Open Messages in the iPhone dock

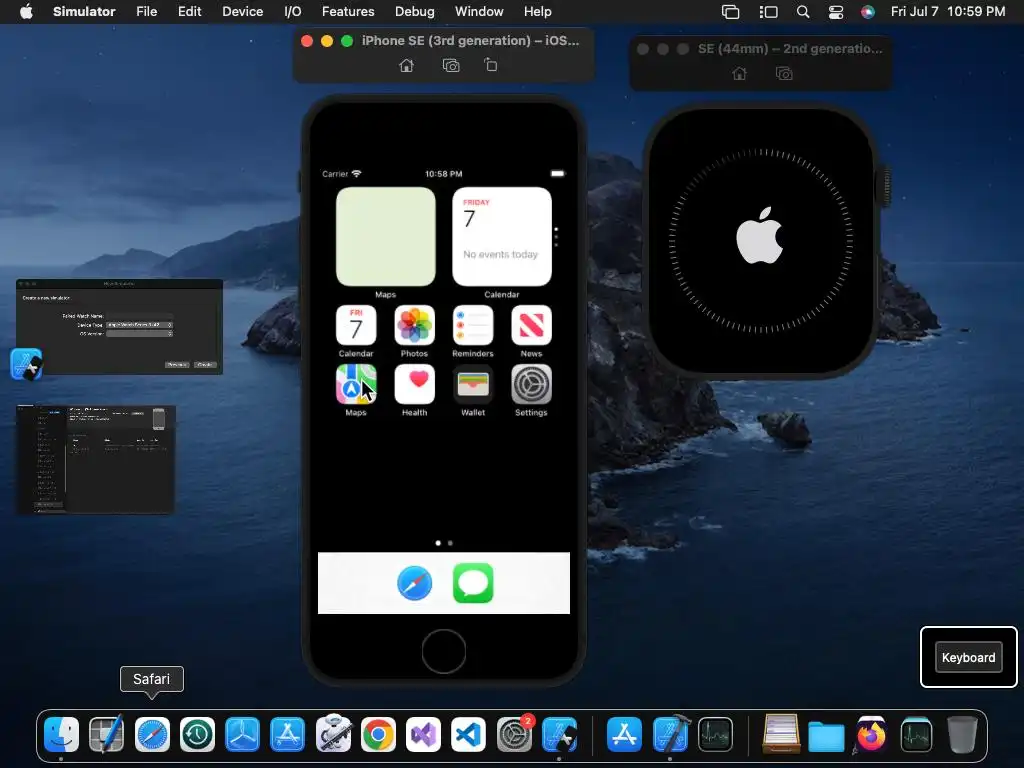pos(473,583)
